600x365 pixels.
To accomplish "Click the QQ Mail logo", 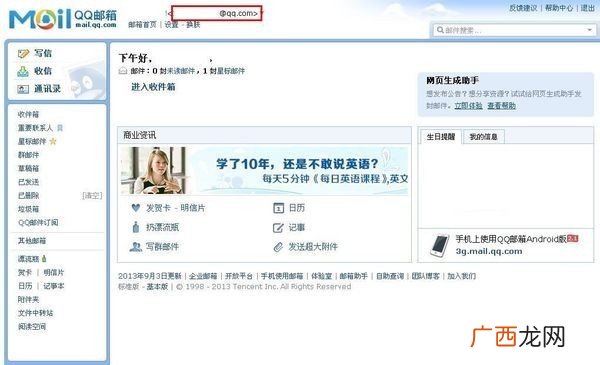I will tap(63, 18).
